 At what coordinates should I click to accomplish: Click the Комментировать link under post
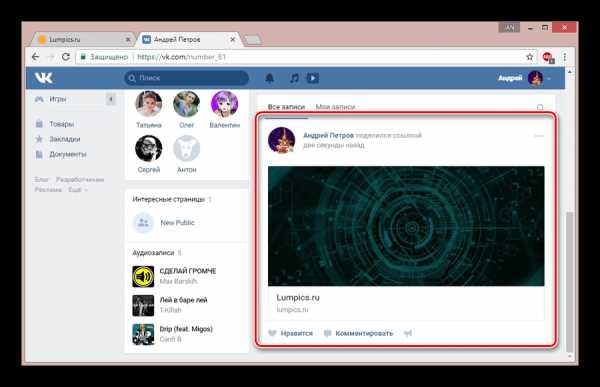click(364, 333)
